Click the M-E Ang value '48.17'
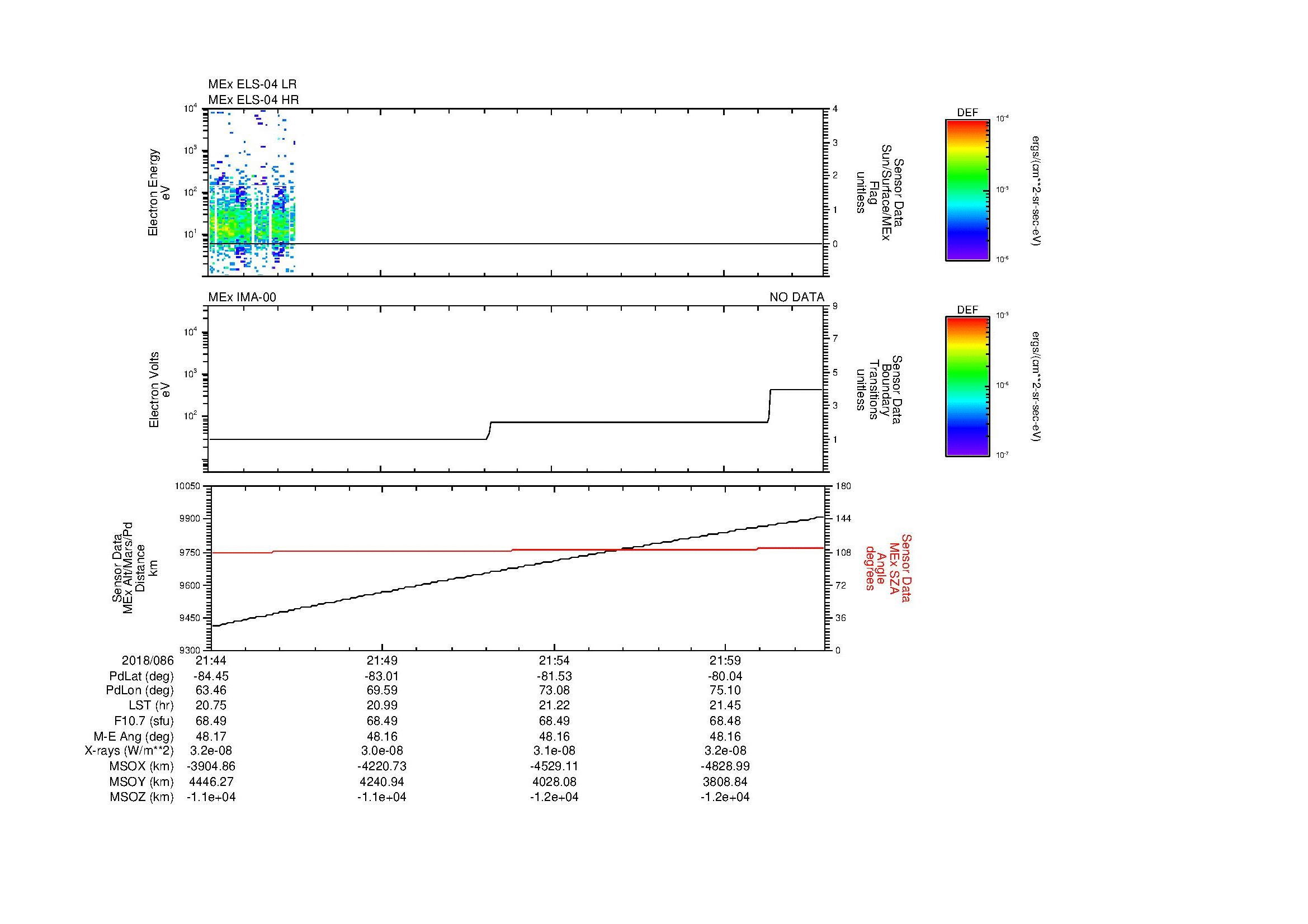Screen dimensions: 1308x924 211,737
